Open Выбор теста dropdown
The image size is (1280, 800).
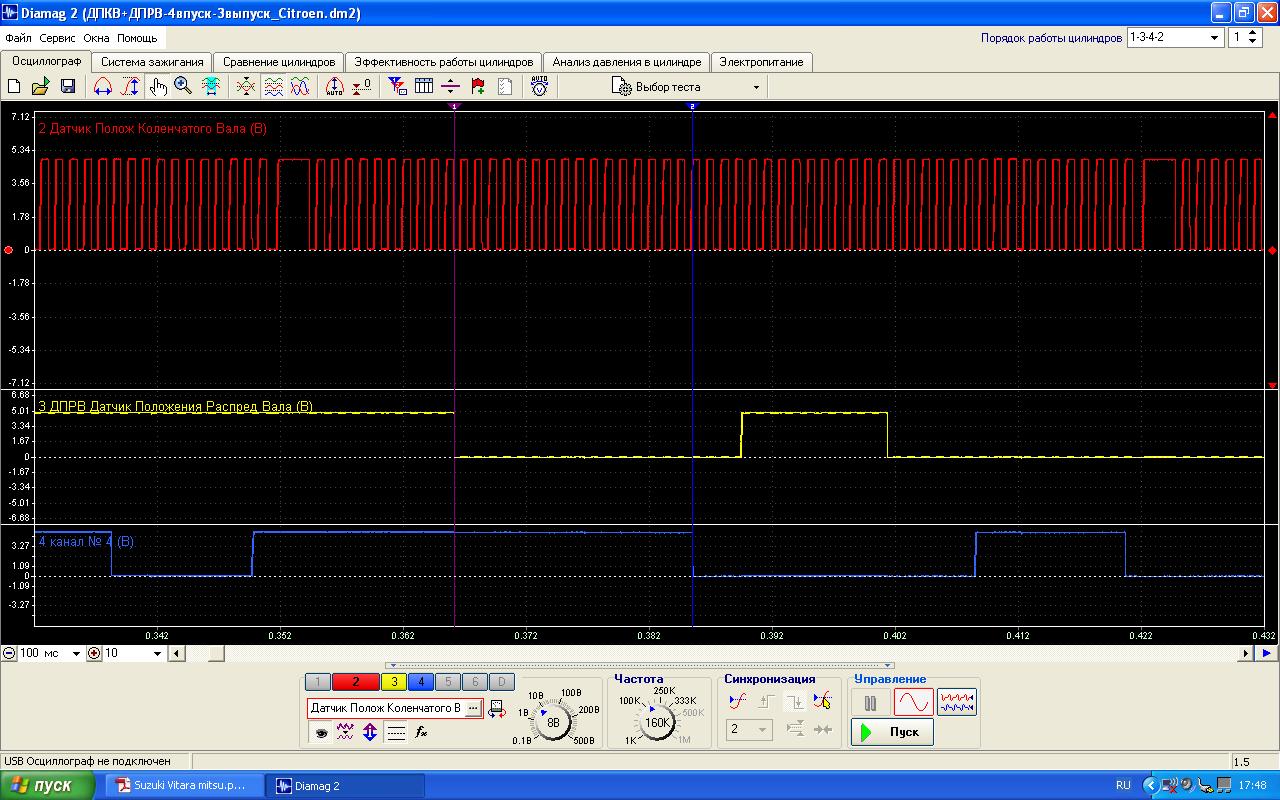tap(685, 87)
